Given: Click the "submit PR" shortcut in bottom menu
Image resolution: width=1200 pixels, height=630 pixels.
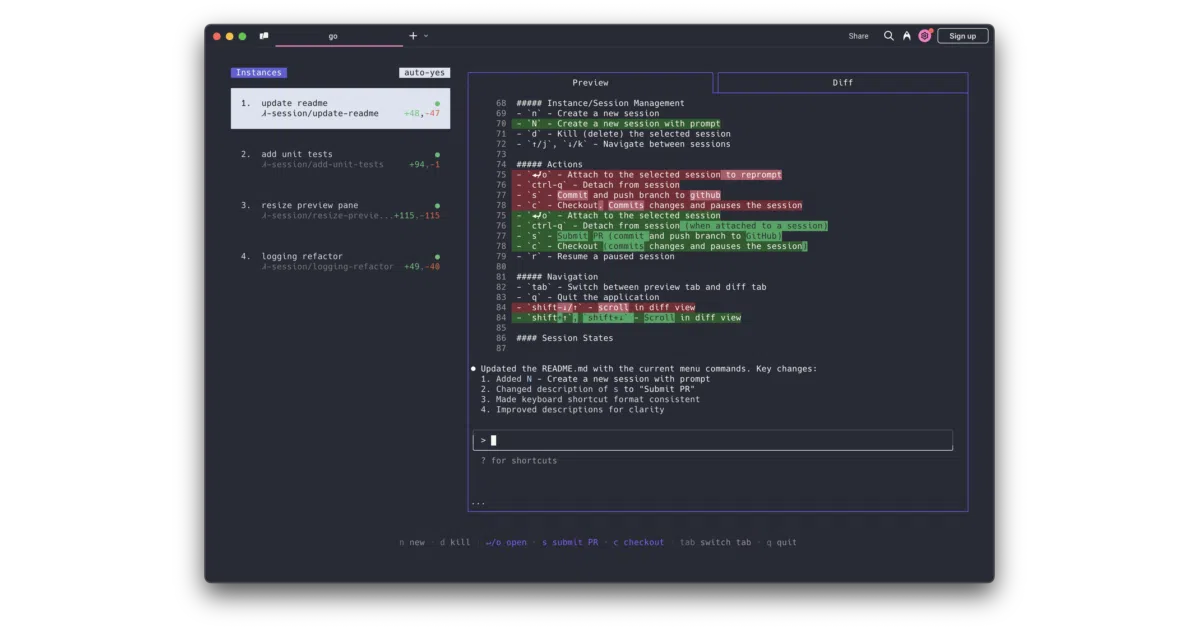Looking at the screenshot, I should (571, 542).
